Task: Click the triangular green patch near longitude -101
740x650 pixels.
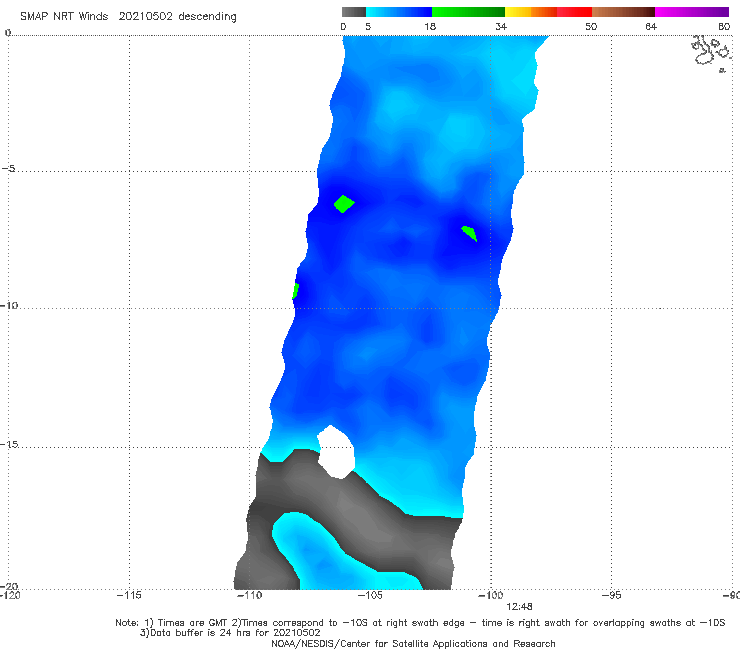Action: coord(470,233)
